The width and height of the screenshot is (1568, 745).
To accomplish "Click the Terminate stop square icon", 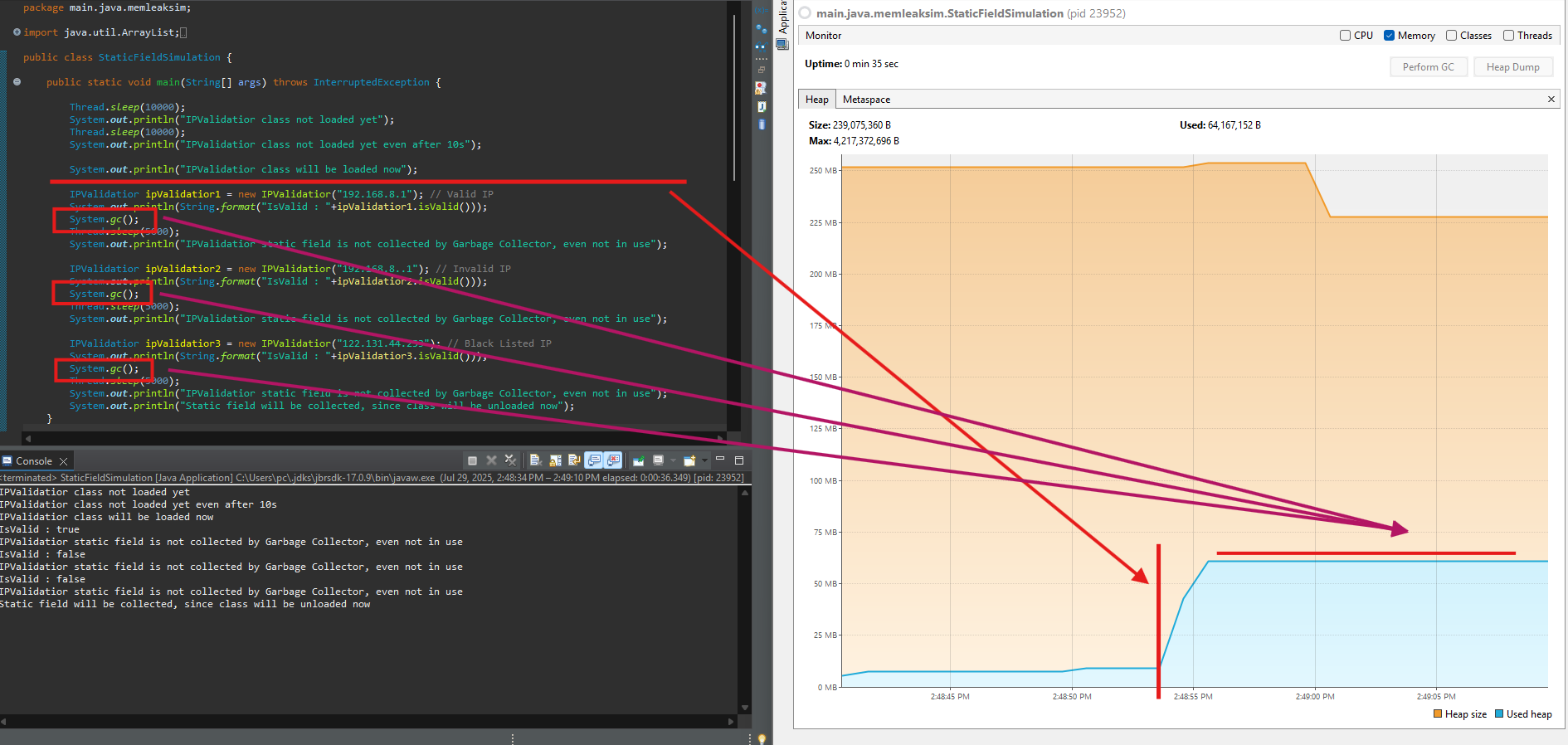I will click(472, 460).
